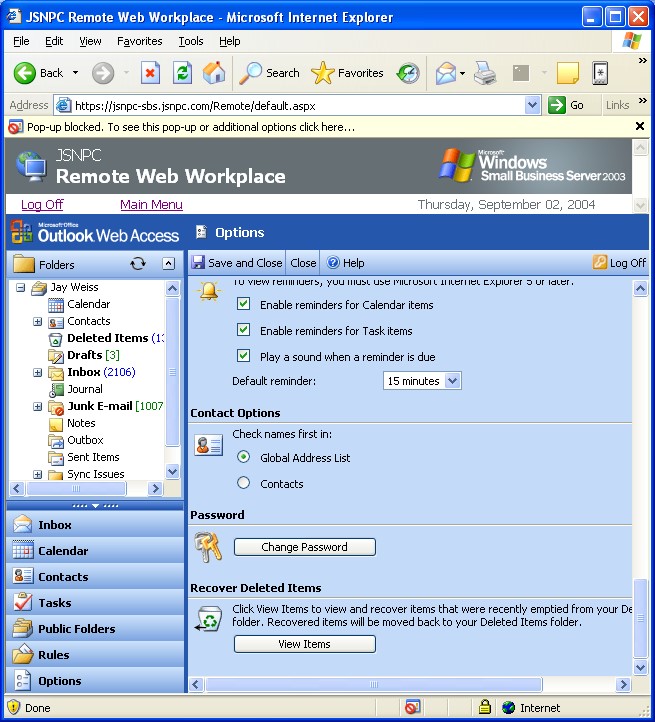Click the Log Off link below banner
The width and height of the screenshot is (655, 722).
coord(42,204)
